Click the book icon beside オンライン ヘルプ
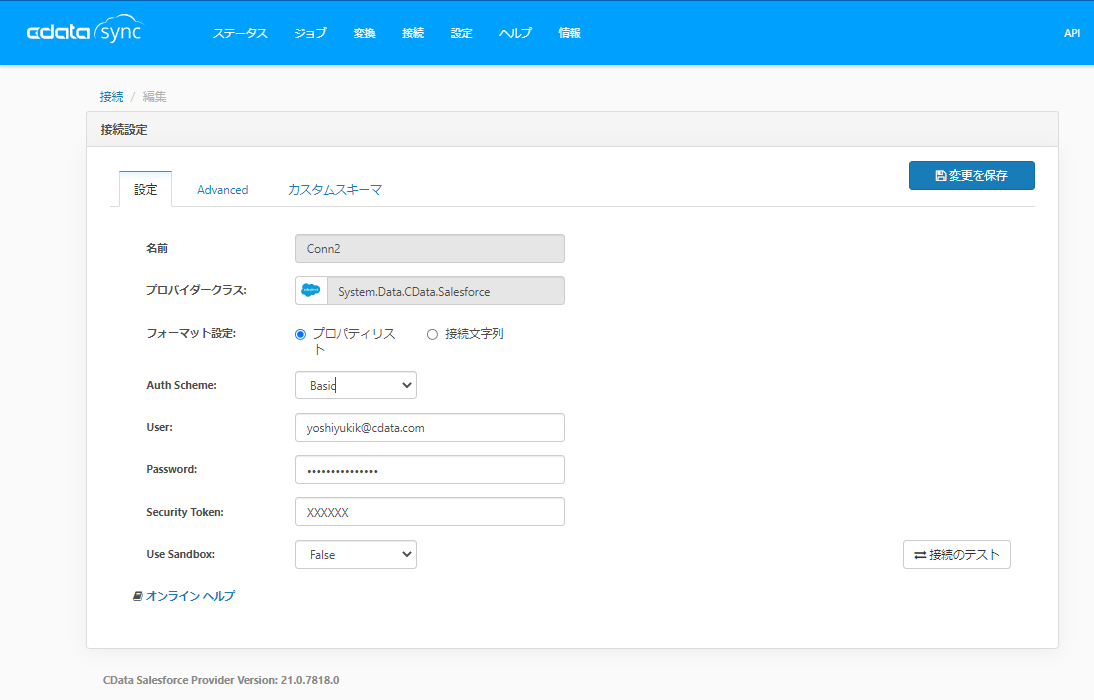Image resolution: width=1094 pixels, height=700 pixels. [137, 596]
